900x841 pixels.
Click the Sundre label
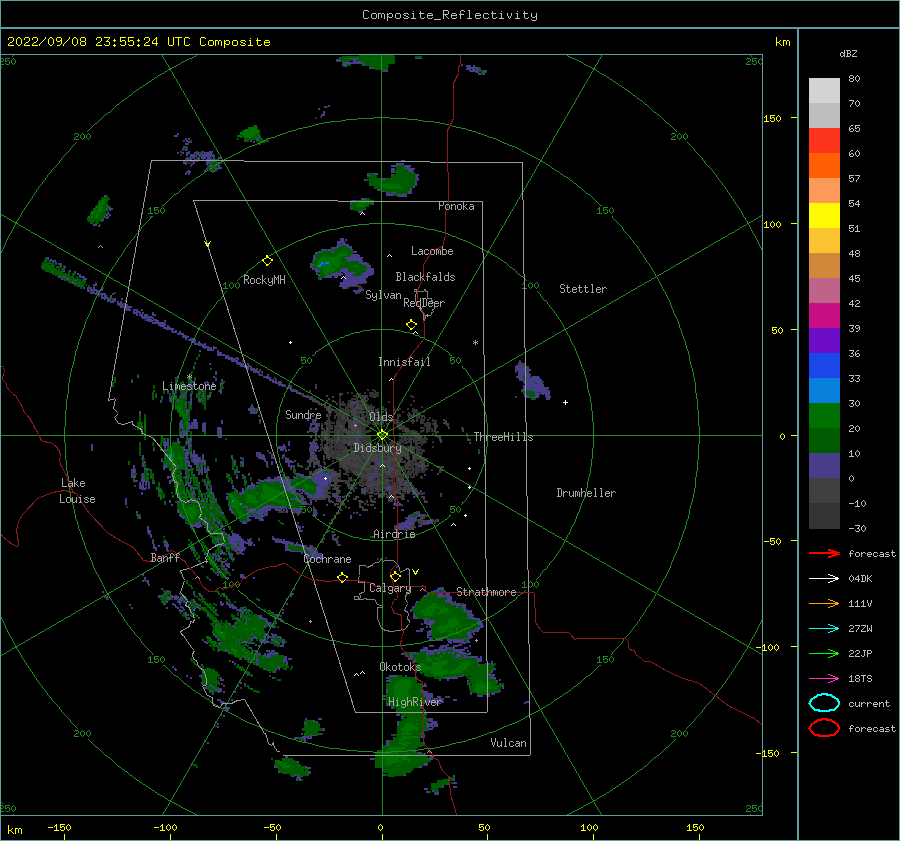tap(303, 415)
